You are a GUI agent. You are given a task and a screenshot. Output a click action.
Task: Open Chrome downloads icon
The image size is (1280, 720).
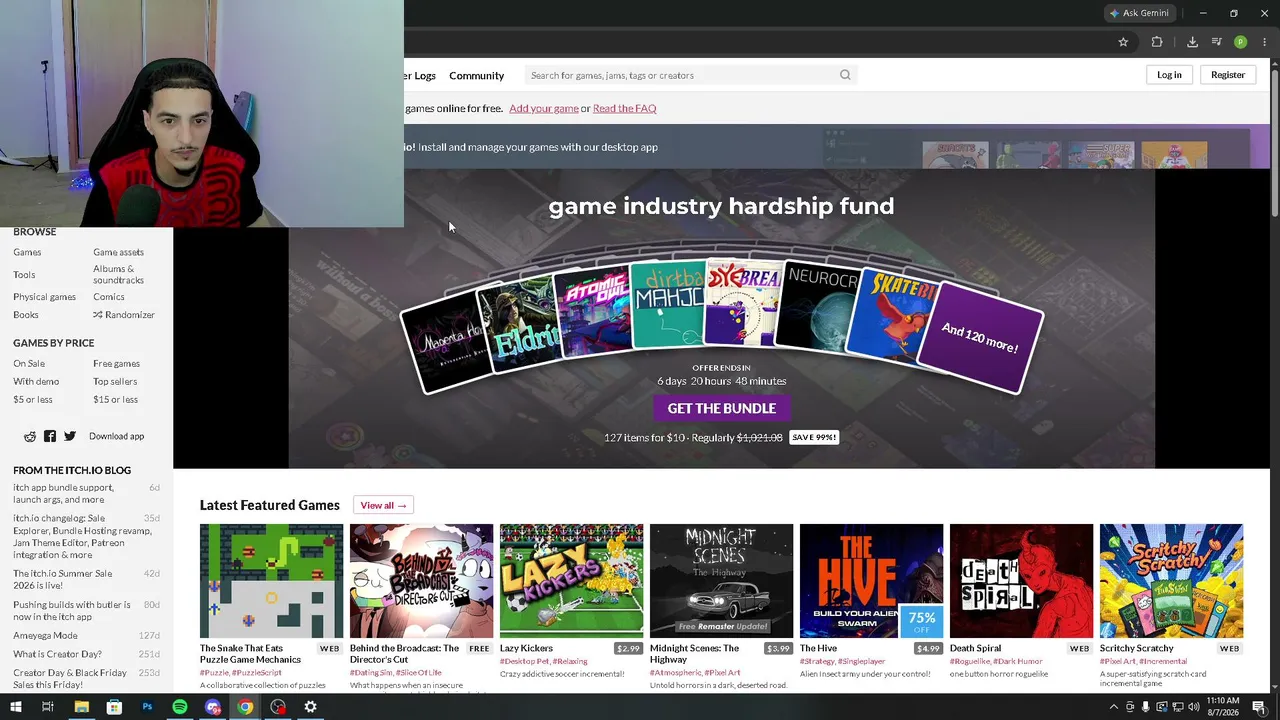(1192, 42)
